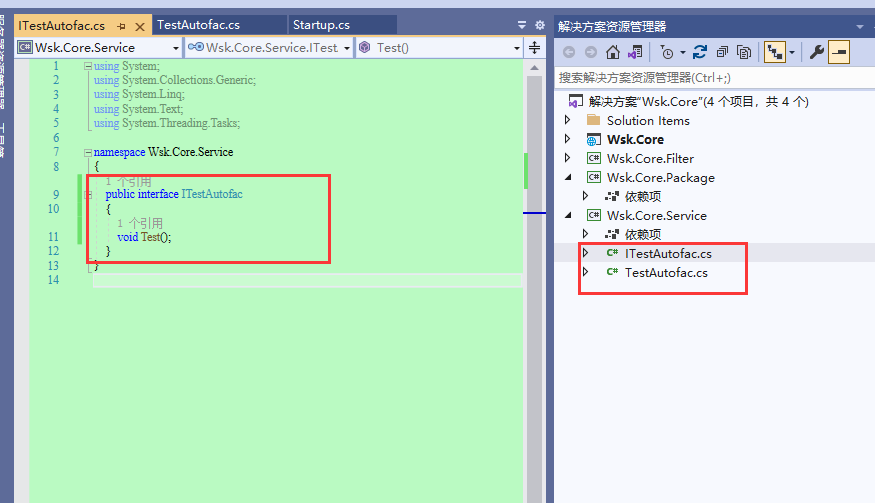Screen dimensions: 875x503
Task: Expand the Wsk.Core.Filter project
Action: pyautogui.click(x=568, y=158)
